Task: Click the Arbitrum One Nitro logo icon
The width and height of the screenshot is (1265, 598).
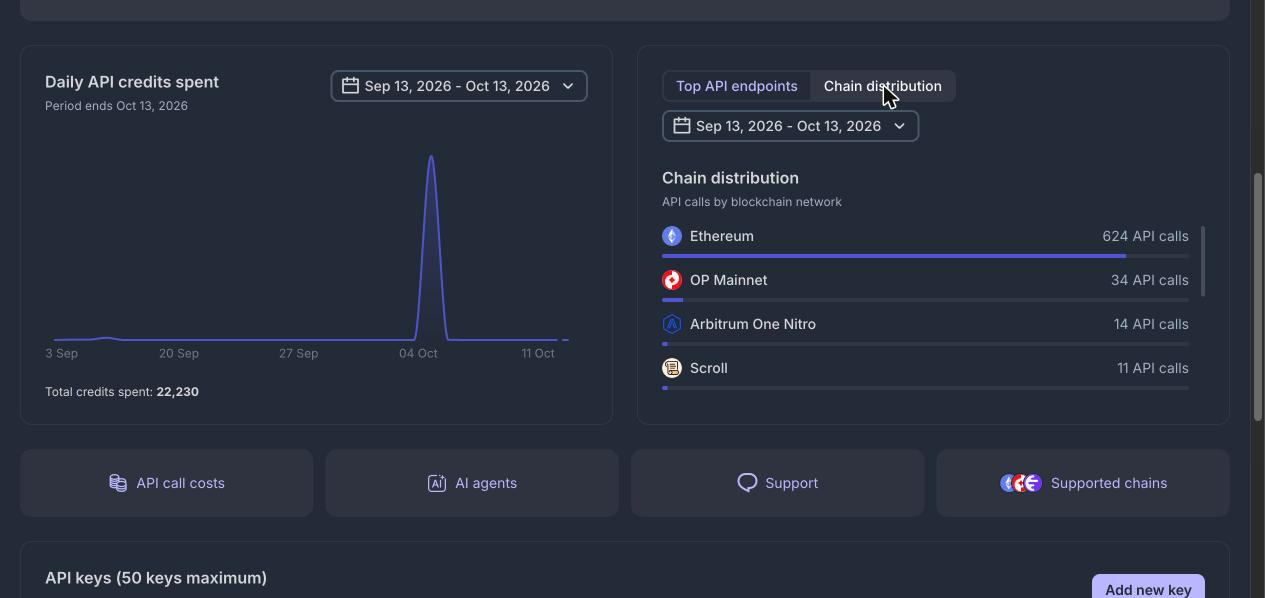Action: pos(672,324)
